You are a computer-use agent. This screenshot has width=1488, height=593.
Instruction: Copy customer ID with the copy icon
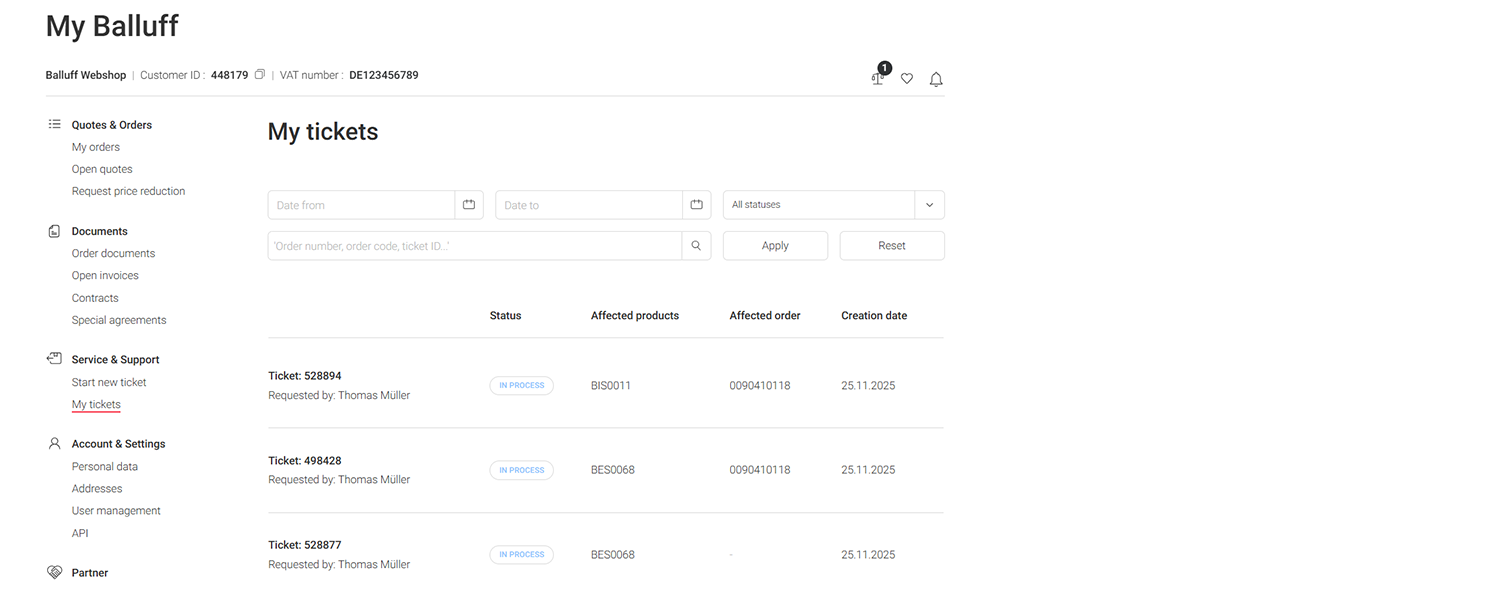click(x=260, y=75)
